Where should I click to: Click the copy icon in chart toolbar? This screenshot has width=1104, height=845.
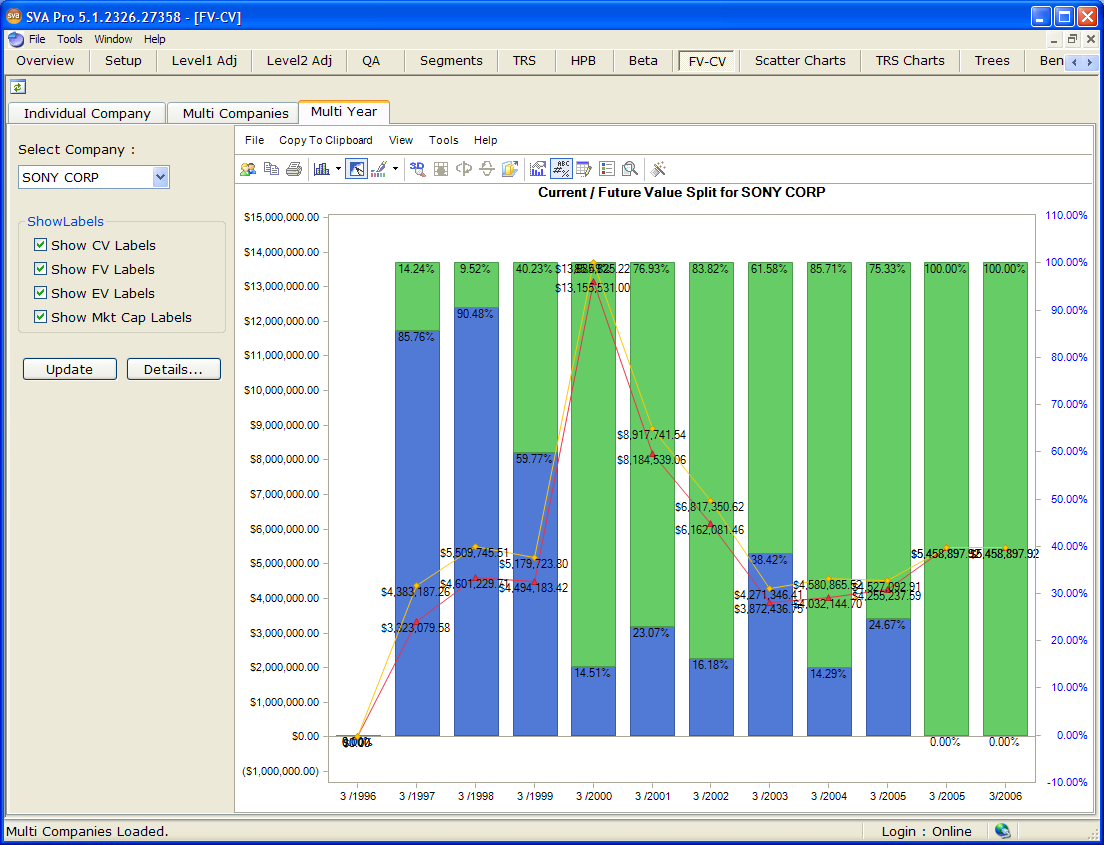click(x=271, y=169)
